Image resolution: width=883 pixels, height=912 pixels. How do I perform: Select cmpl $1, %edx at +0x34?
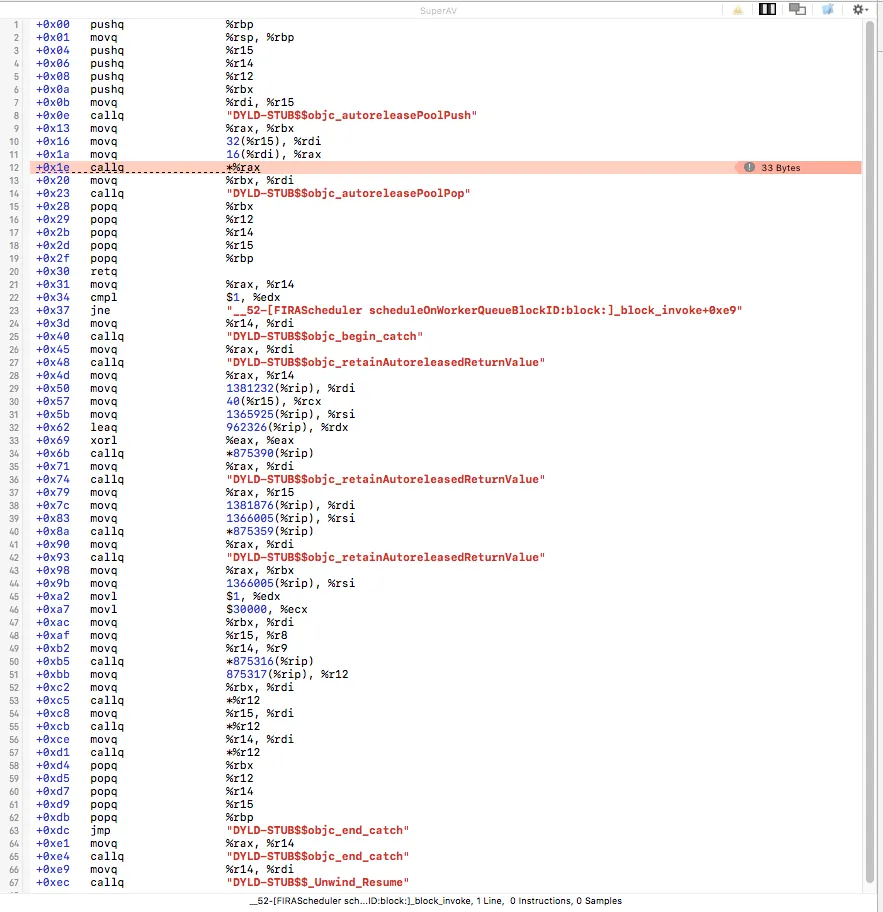(x=446, y=297)
